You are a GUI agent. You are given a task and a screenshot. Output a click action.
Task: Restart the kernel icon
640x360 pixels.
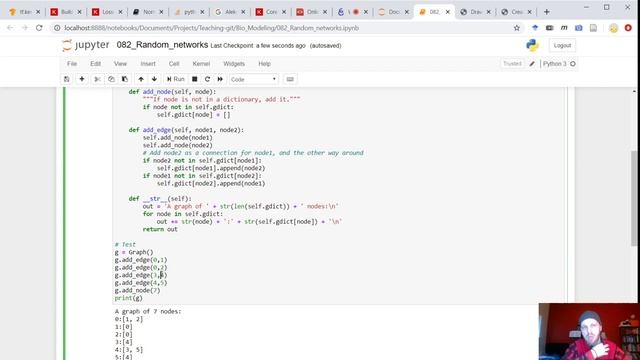[x=207, y=79]
